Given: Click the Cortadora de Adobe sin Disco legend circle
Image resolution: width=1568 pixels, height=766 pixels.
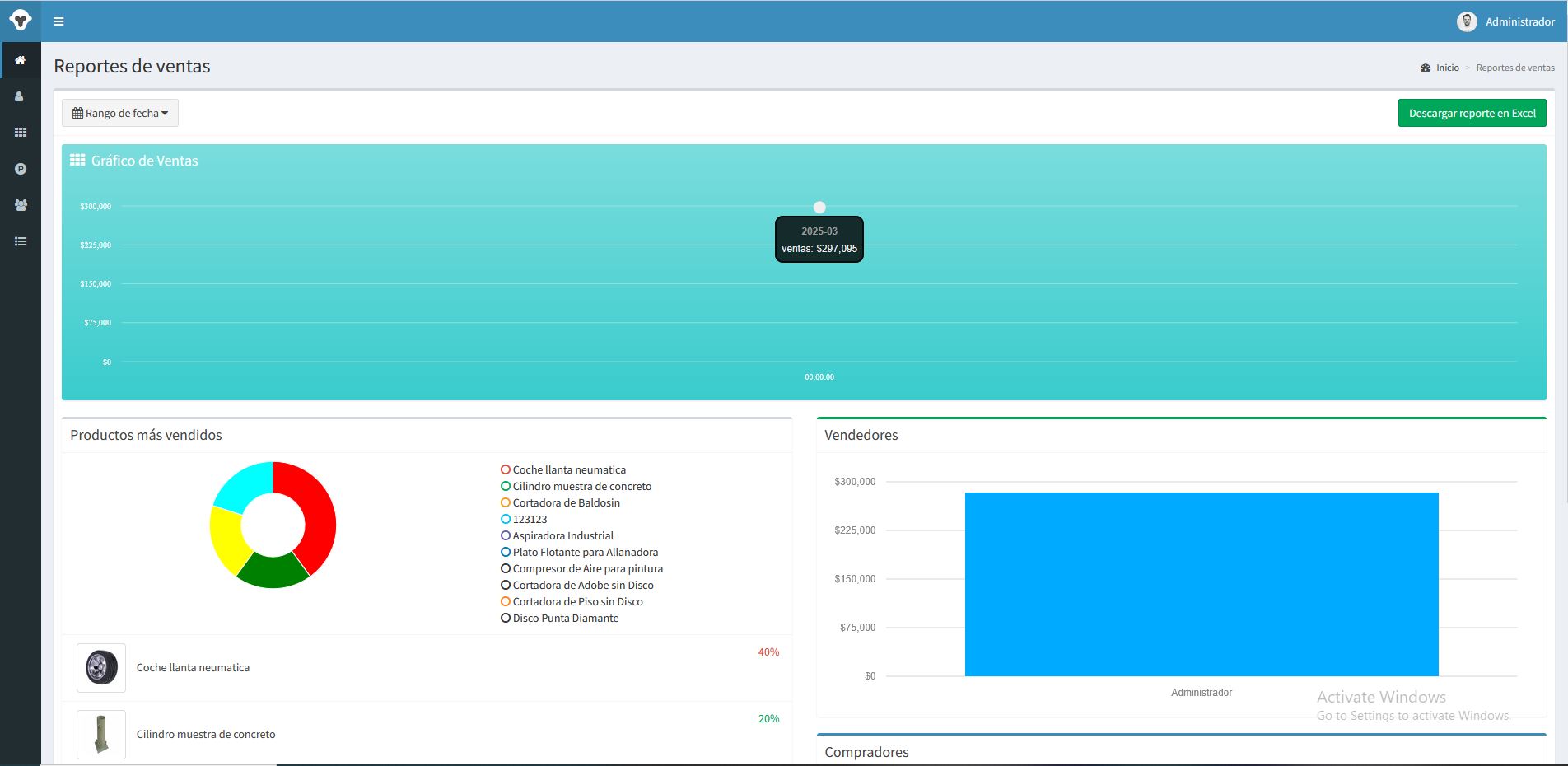Looking at the screenshot, I should click(x=506, y=585).
